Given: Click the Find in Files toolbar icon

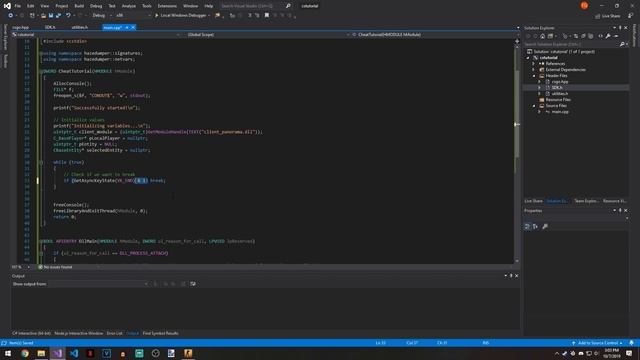Looking at the screenshot, I should [218, 16].
